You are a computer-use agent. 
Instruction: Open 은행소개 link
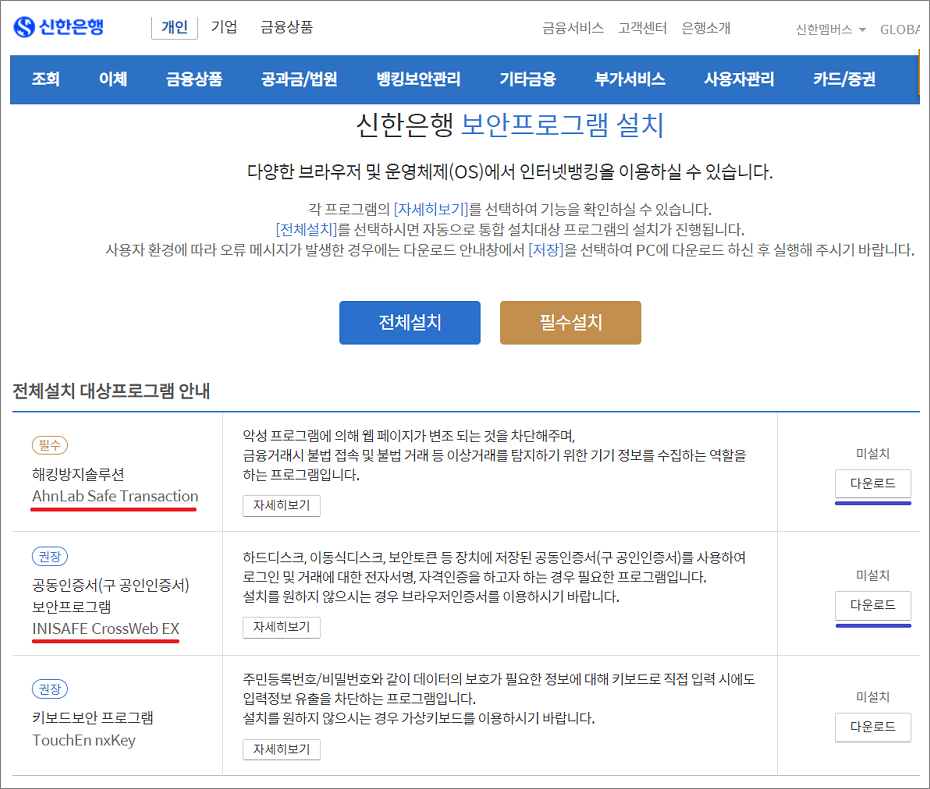point(706,28)
